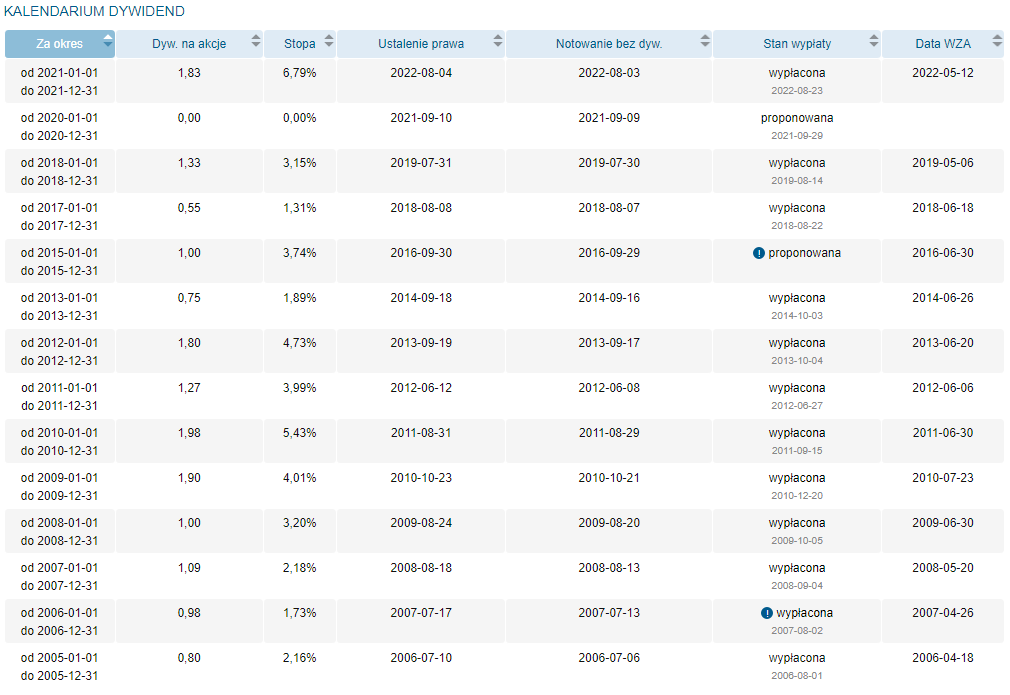Select WZA date 2006-04-18
The height and width of the screenshot is (695, 1010).
click(942, 659)
